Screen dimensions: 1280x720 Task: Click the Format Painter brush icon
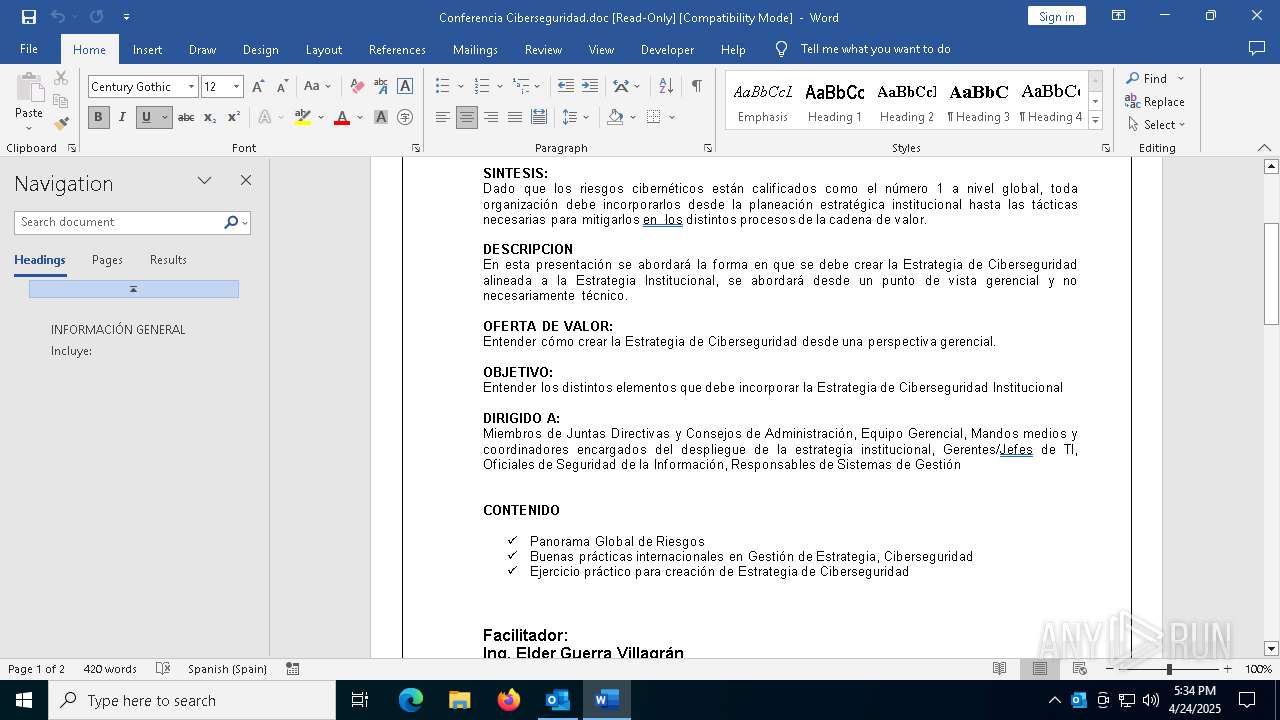pyautogui.click(x=61, y=124)
